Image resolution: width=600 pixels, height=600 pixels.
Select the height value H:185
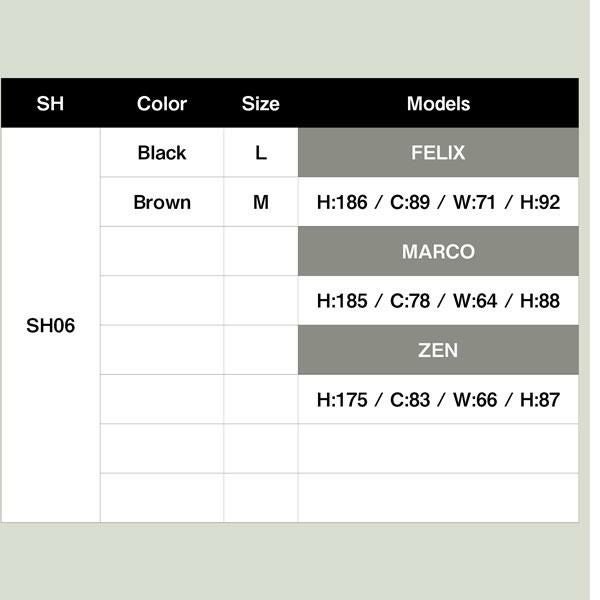click(x=342, y=301)
